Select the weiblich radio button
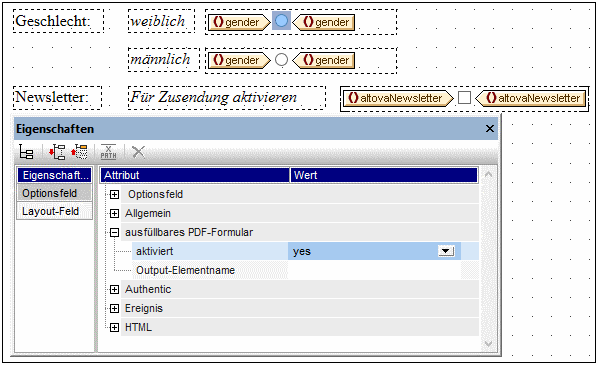This screenshot has width=598, height=365. point(281,21)
